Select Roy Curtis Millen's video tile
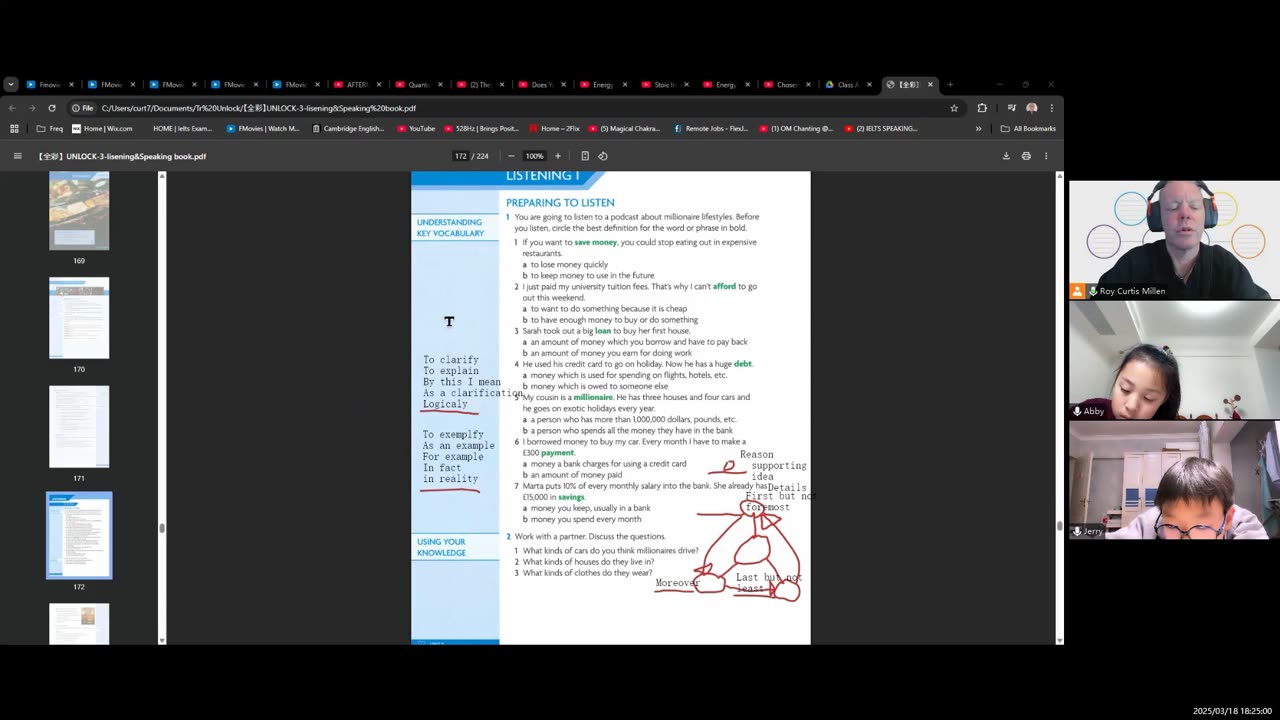The width and height of the screenshot is (1280, 720). (1174, 240)
